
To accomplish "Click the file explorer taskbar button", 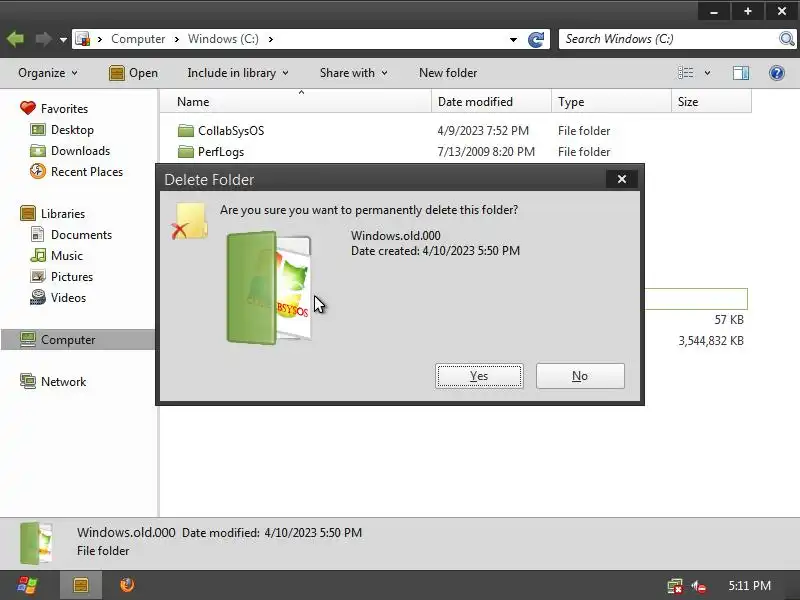I will coord(81,585).
